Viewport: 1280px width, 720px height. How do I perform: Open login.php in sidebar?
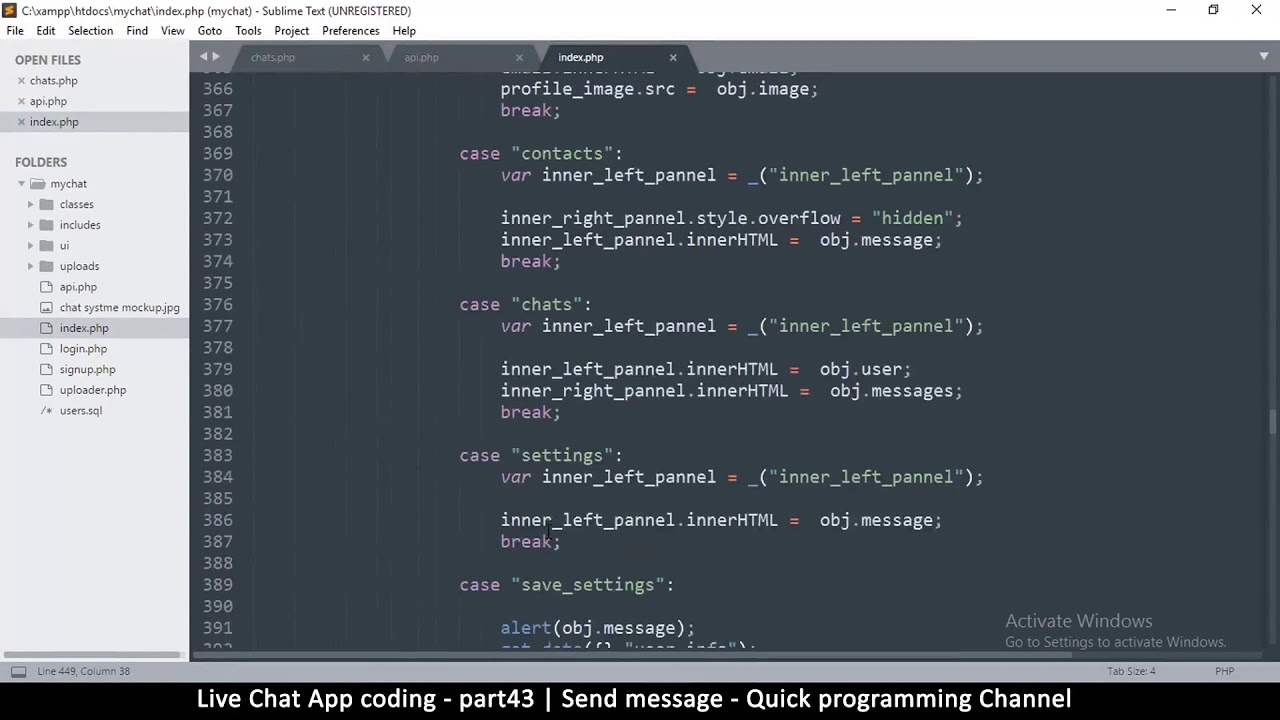click(x=83, y=349)
